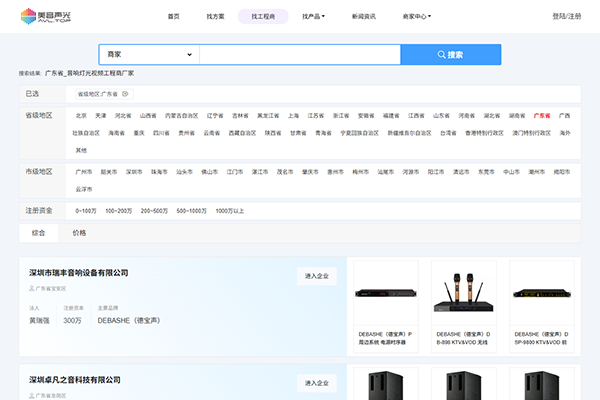Viewport: 600px width, 400px height.
Task: Filter by 重庆
Action: [139, 133]
